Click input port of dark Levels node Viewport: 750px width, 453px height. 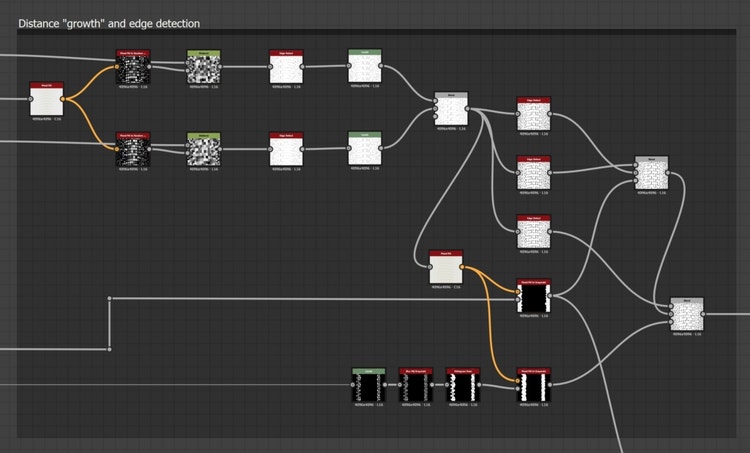coord(353,385)
